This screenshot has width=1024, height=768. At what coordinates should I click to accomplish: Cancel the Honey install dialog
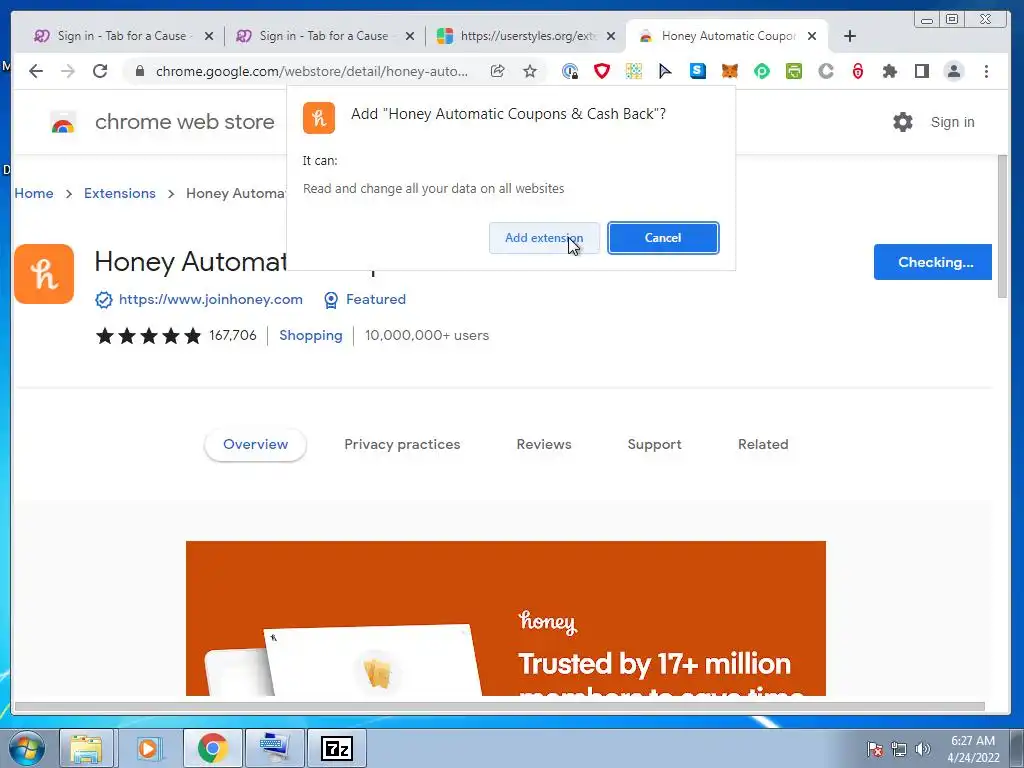tap(663, 238)
